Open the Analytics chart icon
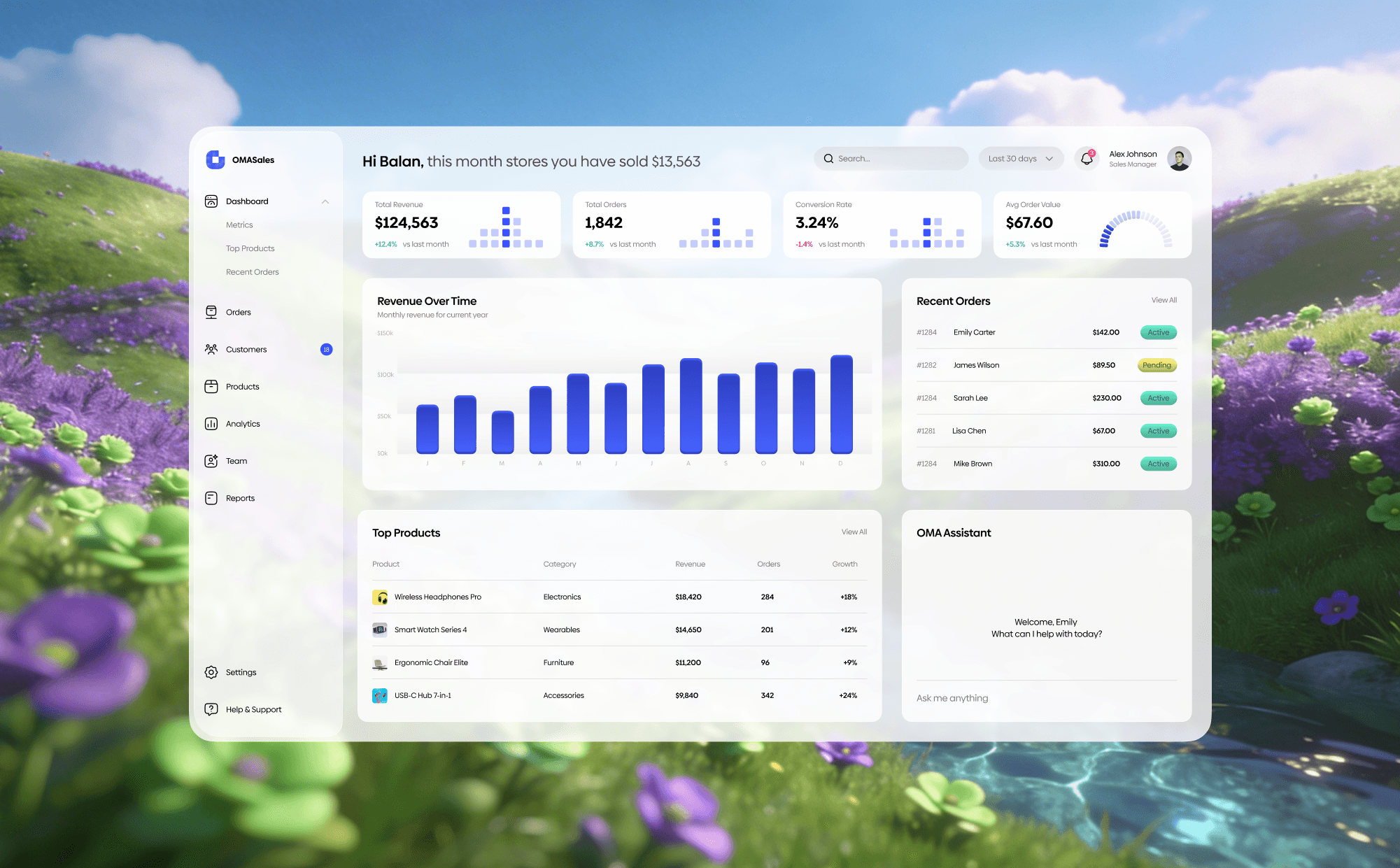 [x=211, y=424]
